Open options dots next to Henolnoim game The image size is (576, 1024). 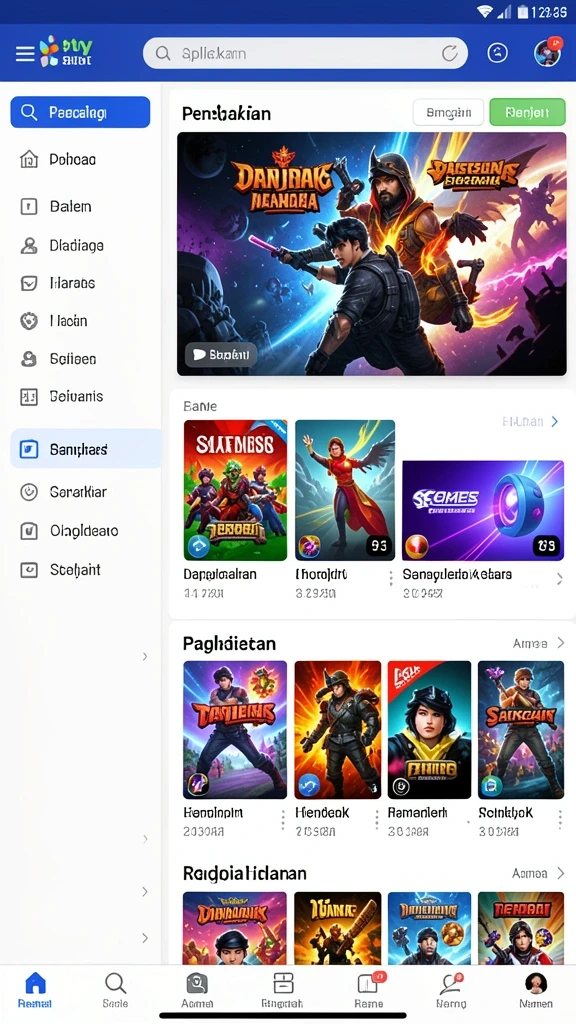point(283,820)
